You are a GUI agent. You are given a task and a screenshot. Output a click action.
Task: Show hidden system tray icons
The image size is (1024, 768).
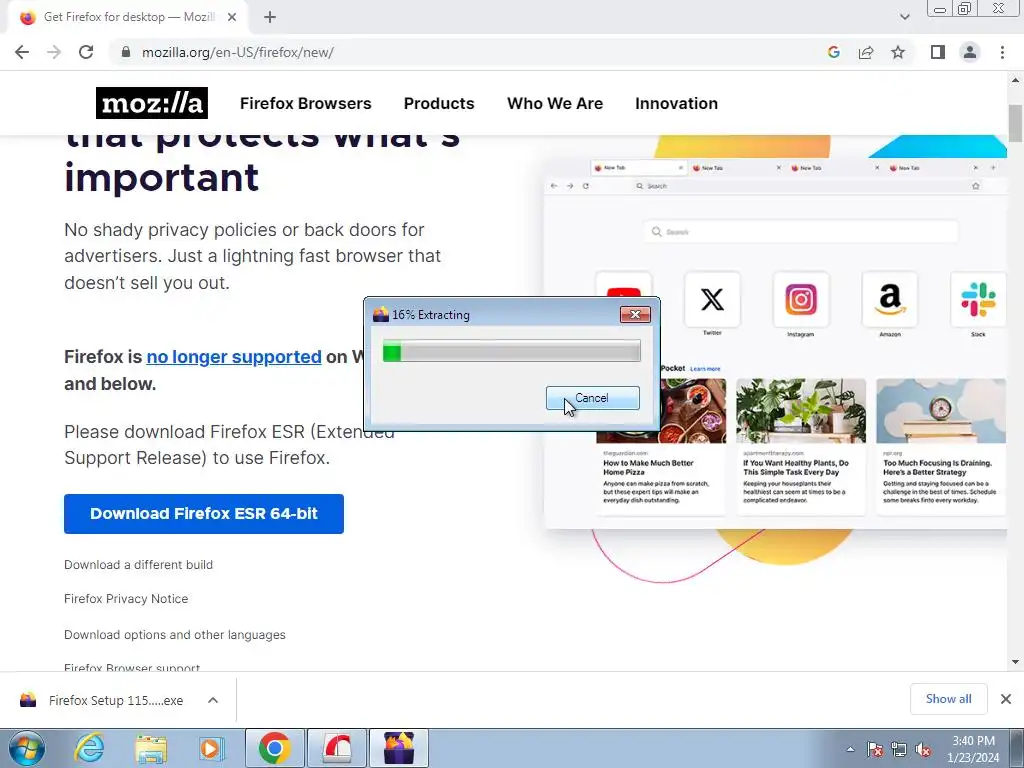pos(850,749)
